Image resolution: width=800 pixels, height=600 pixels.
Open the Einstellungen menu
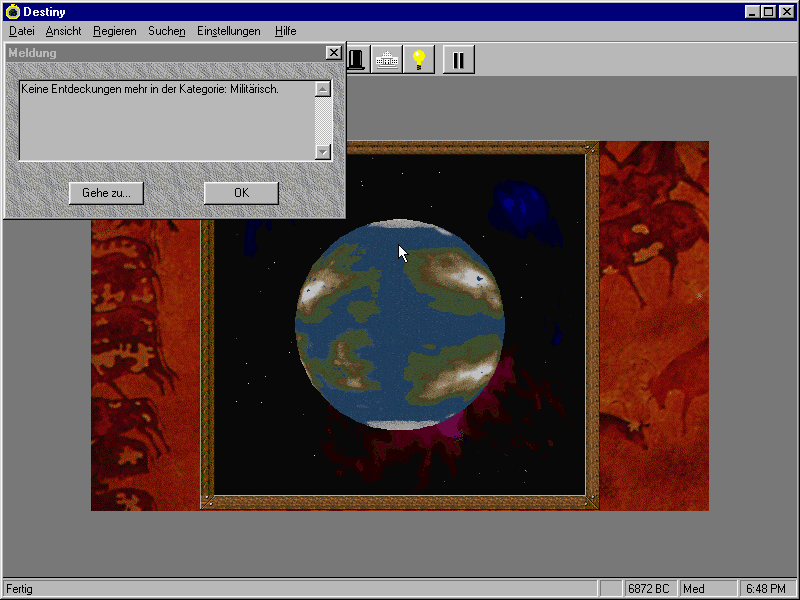(x=229, y=31)
